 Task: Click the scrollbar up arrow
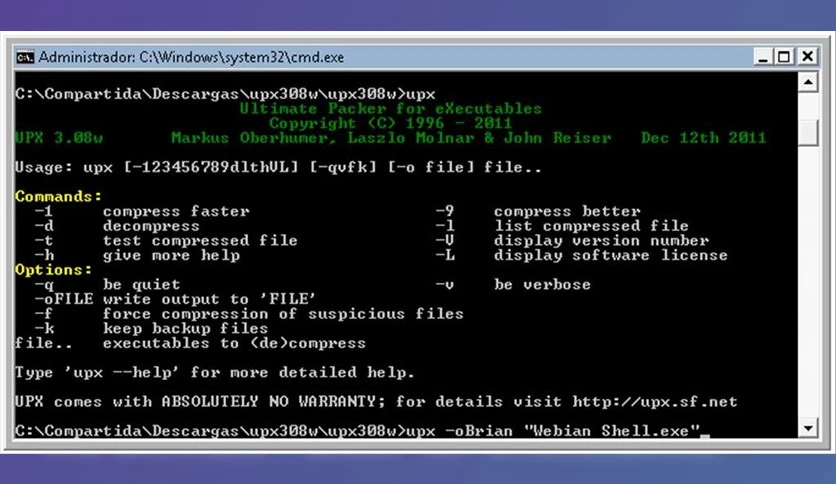(808, 83)
